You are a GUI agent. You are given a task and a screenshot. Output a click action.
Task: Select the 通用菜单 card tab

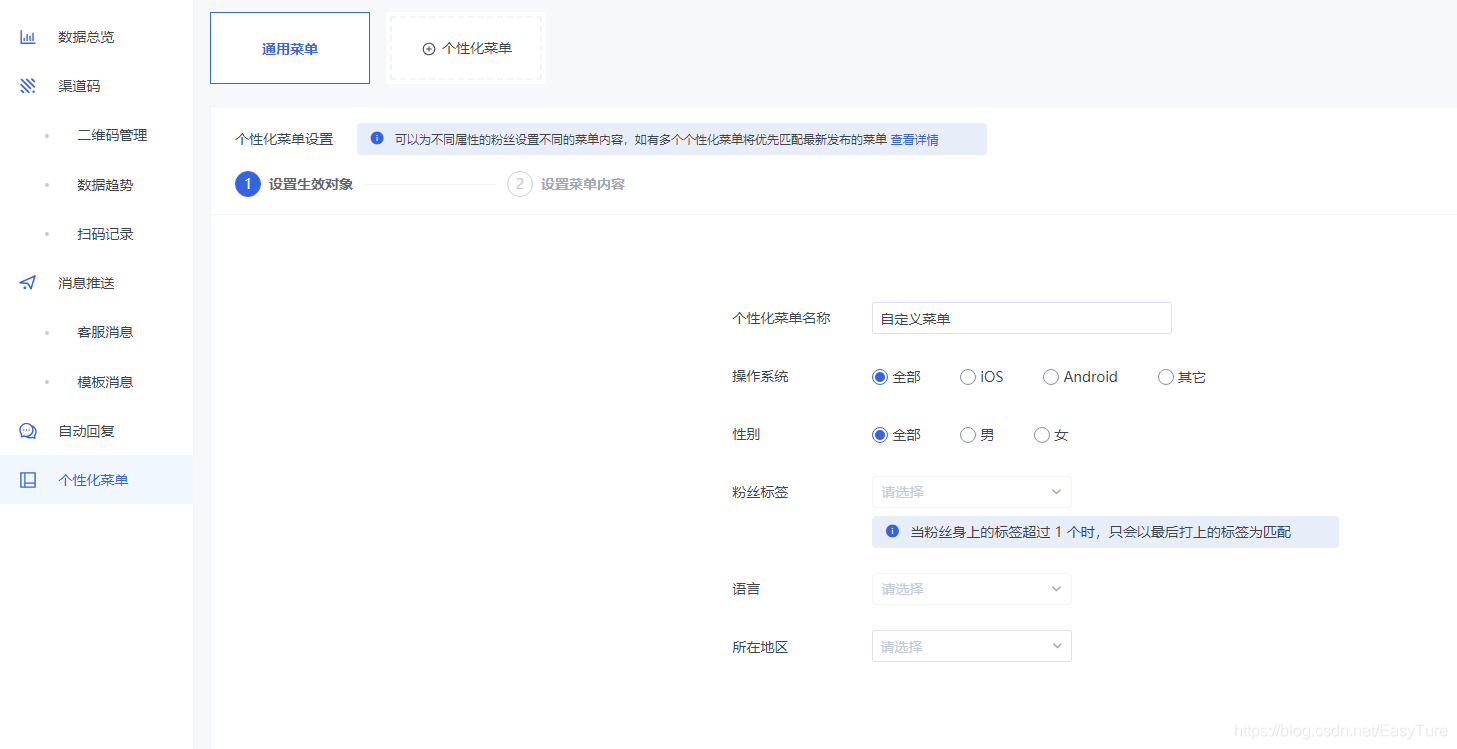[x=290, y=48]
